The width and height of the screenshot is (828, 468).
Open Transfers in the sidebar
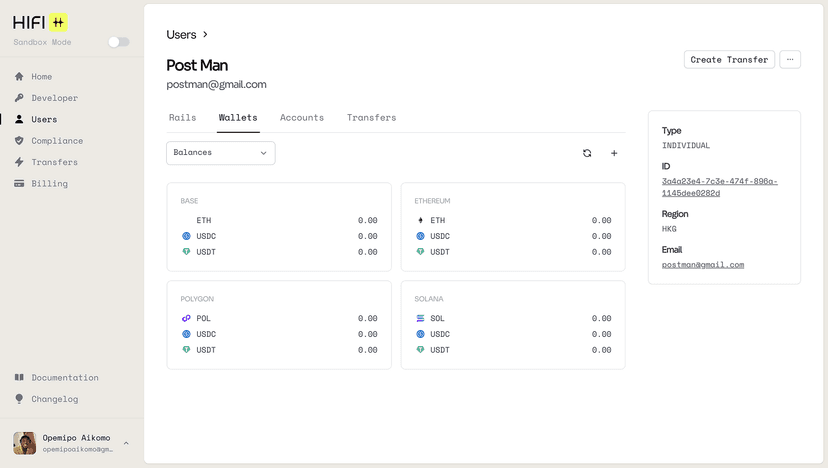click(54, 162)
